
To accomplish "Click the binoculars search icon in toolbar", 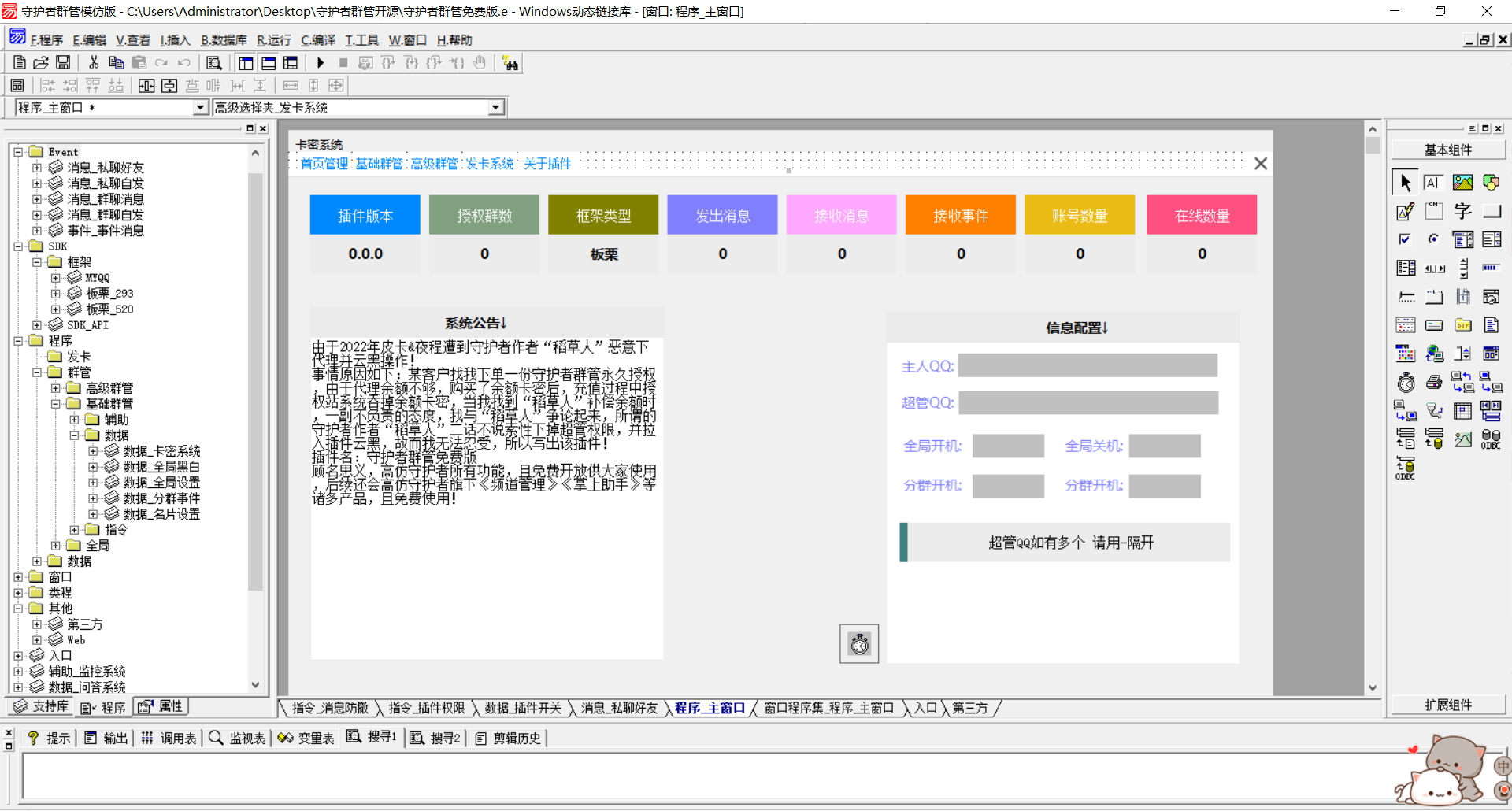I will 510,64.
